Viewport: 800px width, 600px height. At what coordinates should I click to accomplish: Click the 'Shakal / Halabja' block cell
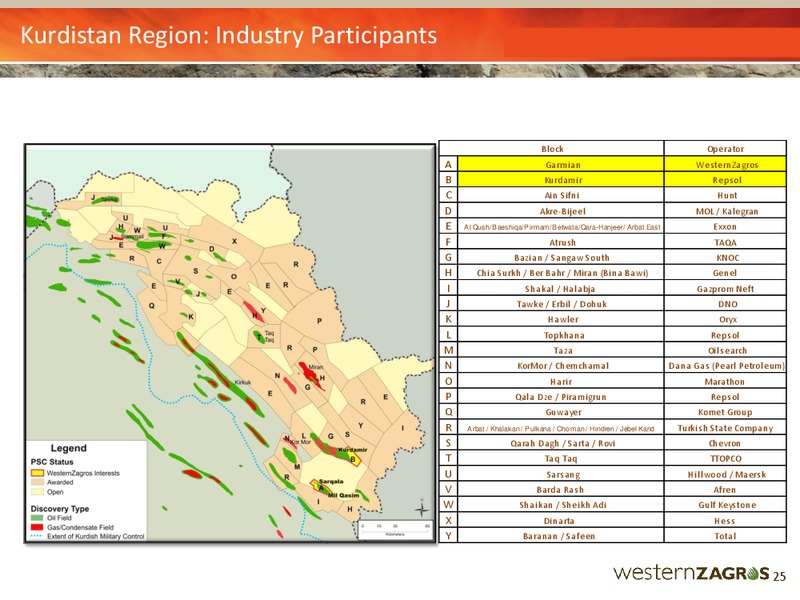pos(561,288)
